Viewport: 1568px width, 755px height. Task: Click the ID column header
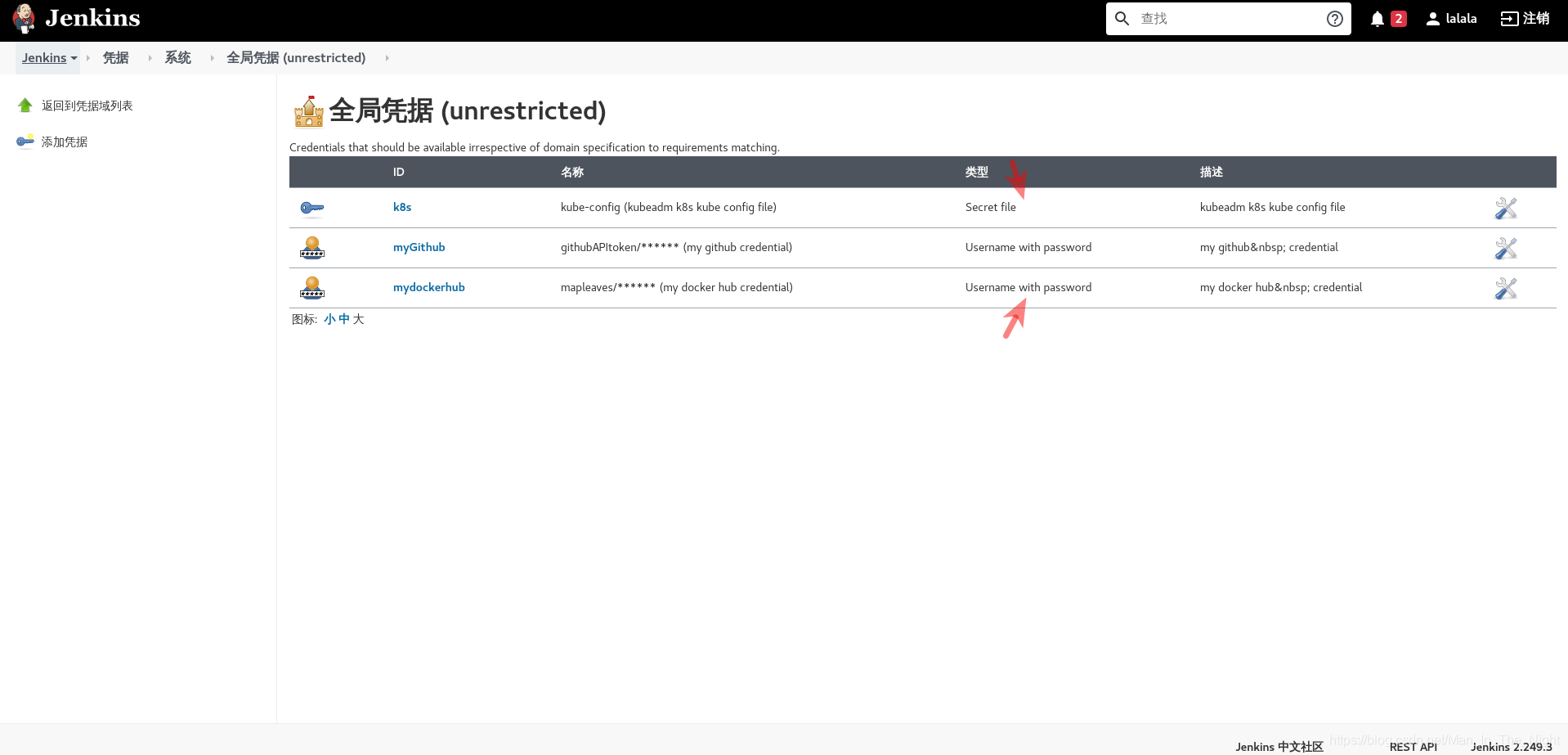pos(398,172)
